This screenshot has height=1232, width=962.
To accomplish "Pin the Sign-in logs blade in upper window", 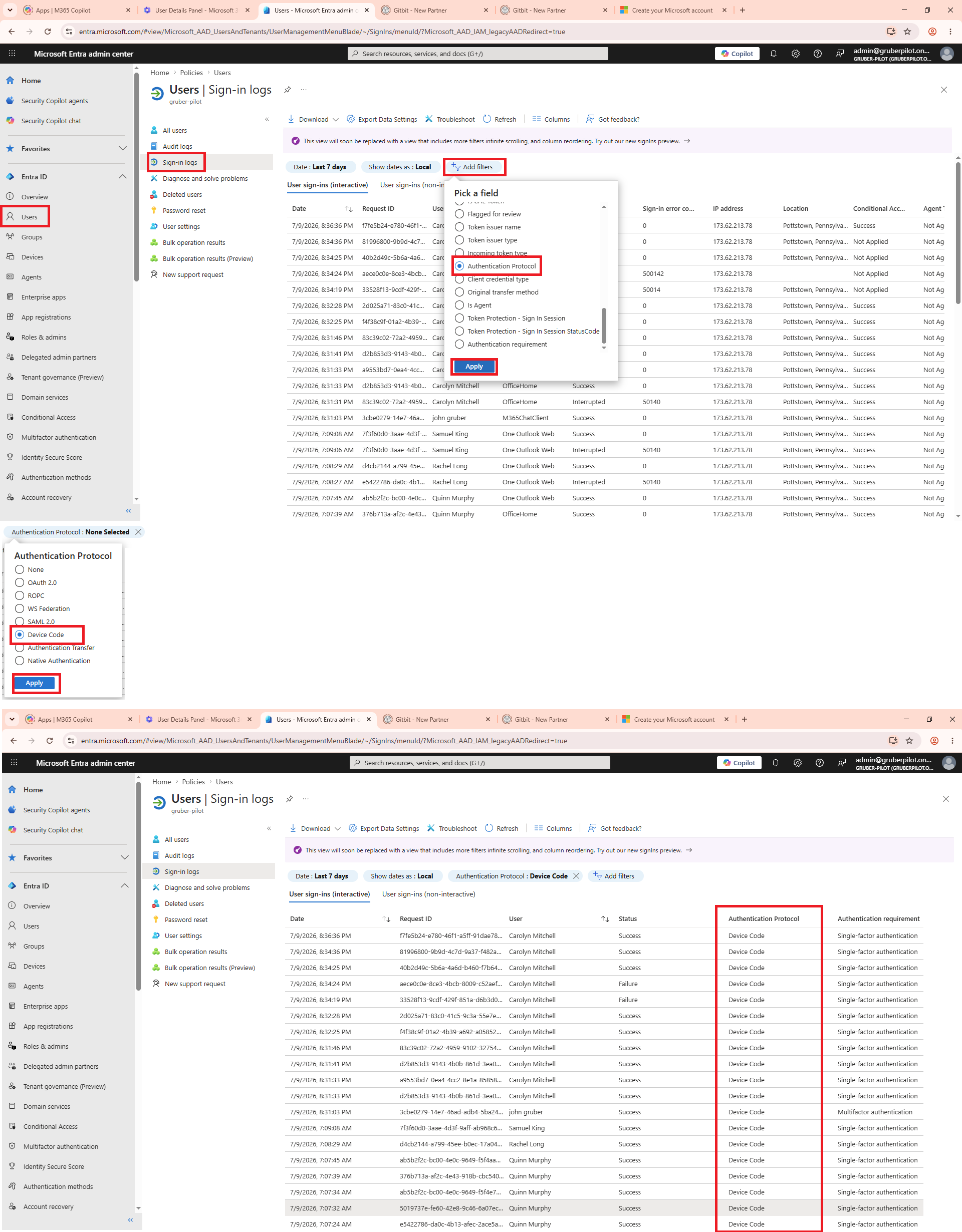I will (287, 90).
